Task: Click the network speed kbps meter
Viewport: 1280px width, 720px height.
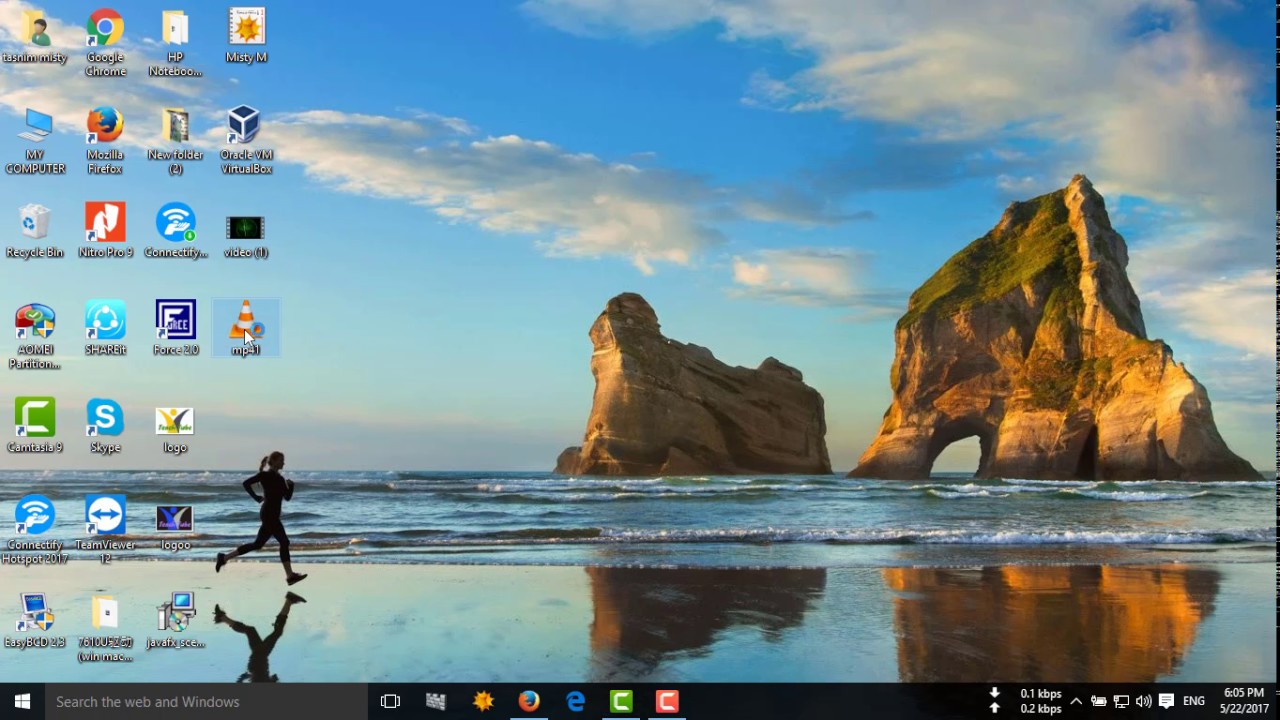Action: coord(1028,701)
